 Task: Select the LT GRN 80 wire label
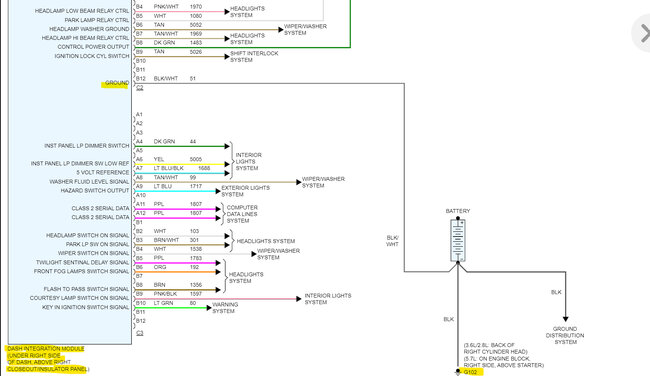coord(175,303)
